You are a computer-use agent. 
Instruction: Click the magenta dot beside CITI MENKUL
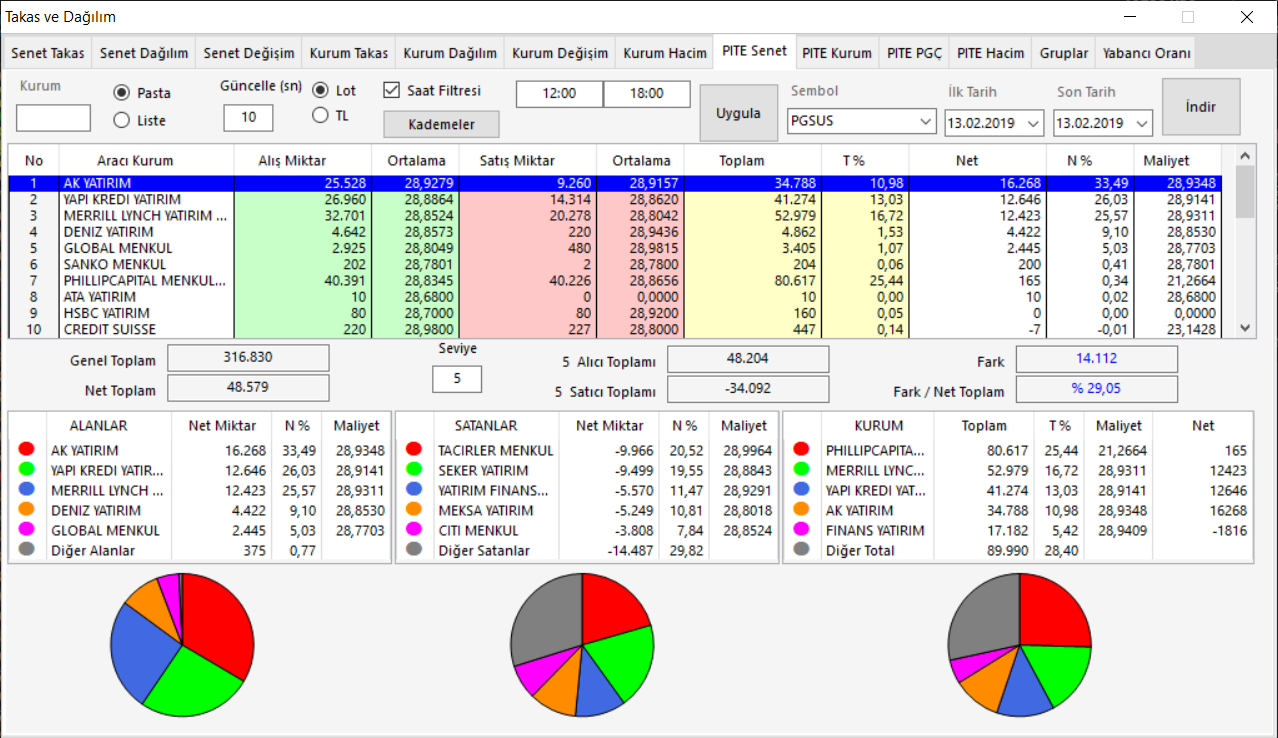[x=414, y=530]
